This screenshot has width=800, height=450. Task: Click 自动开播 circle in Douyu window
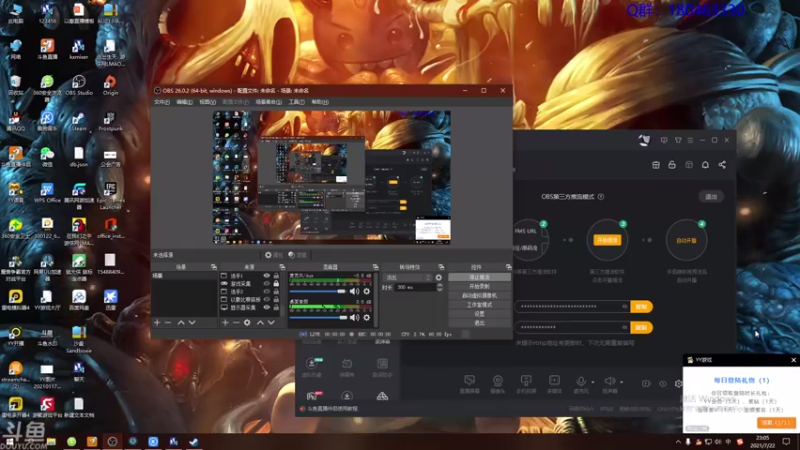click(x=686, y=240)
